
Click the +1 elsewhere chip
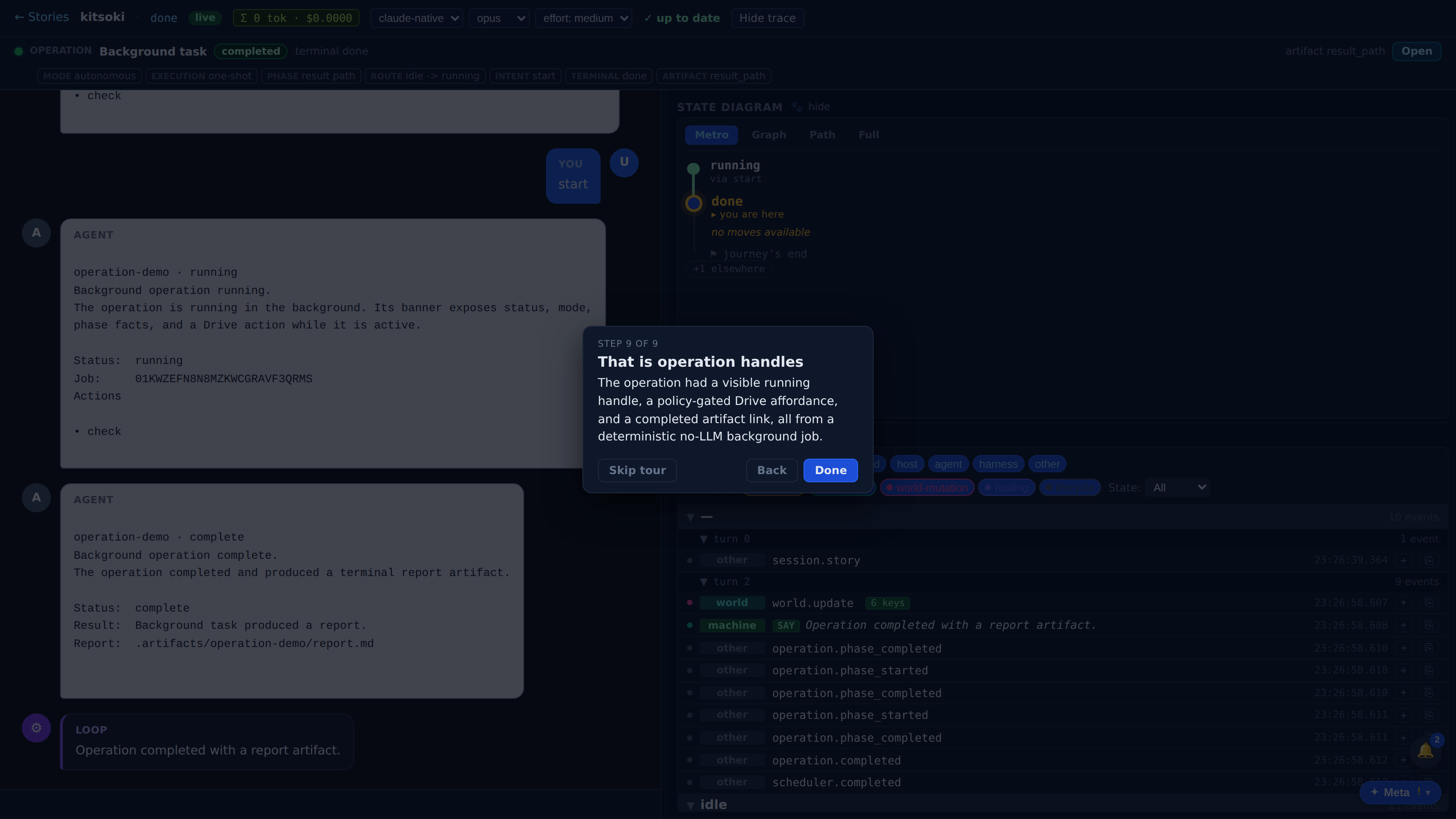(x=728, y=269)
